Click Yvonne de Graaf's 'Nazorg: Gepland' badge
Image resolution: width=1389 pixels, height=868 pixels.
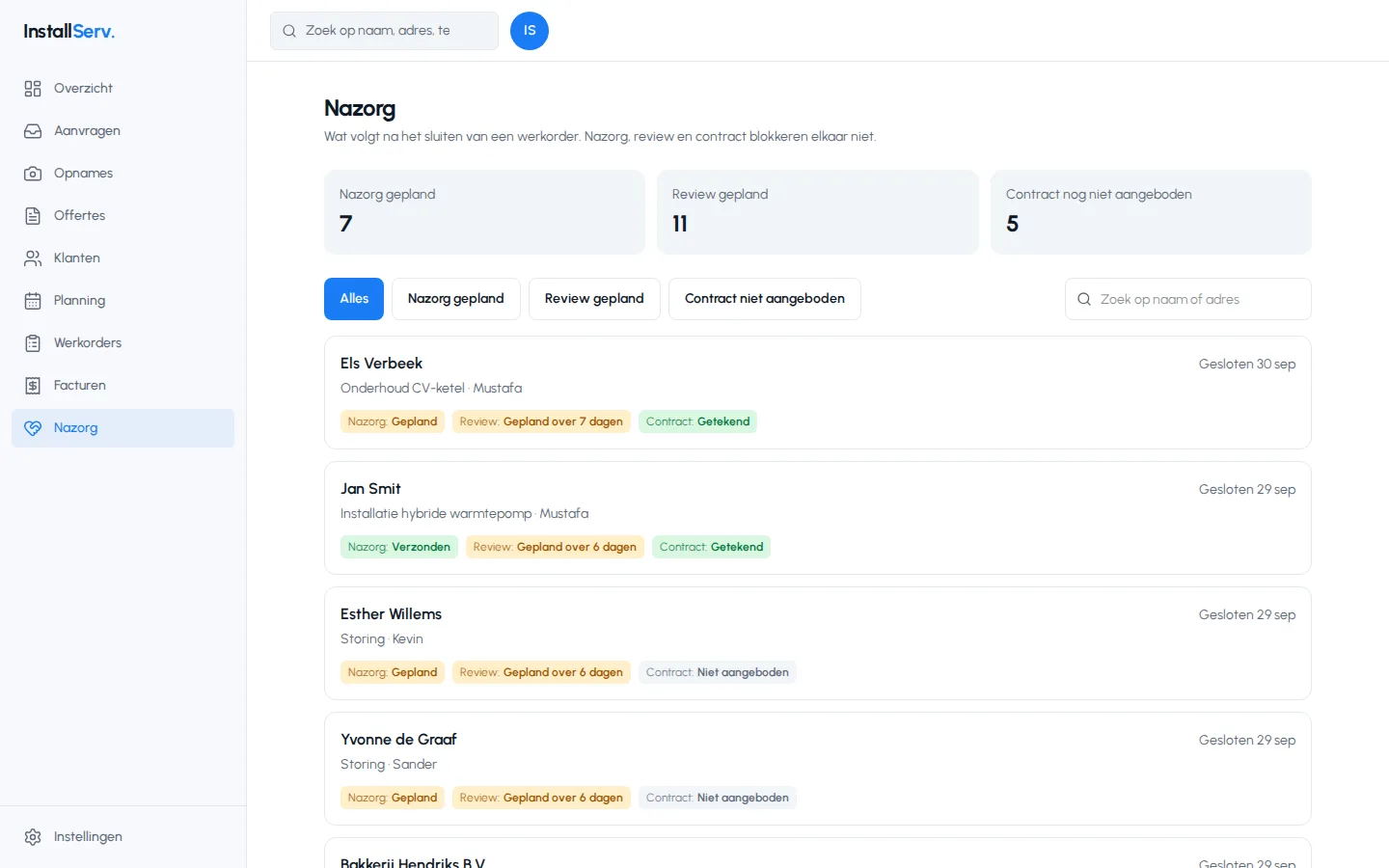(x=393, y=798)
